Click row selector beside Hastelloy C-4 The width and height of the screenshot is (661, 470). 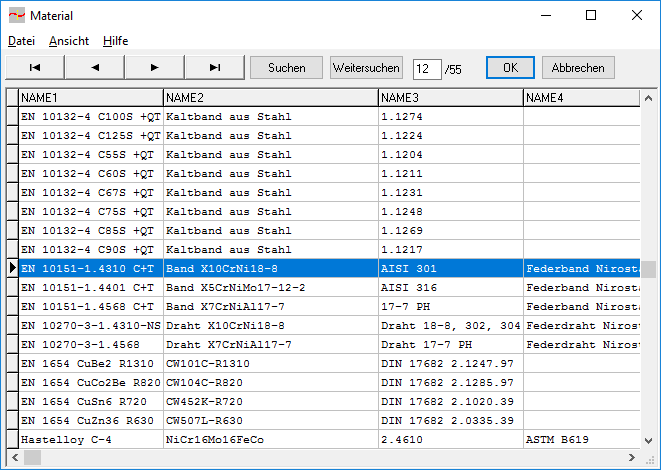pos(12,439)
